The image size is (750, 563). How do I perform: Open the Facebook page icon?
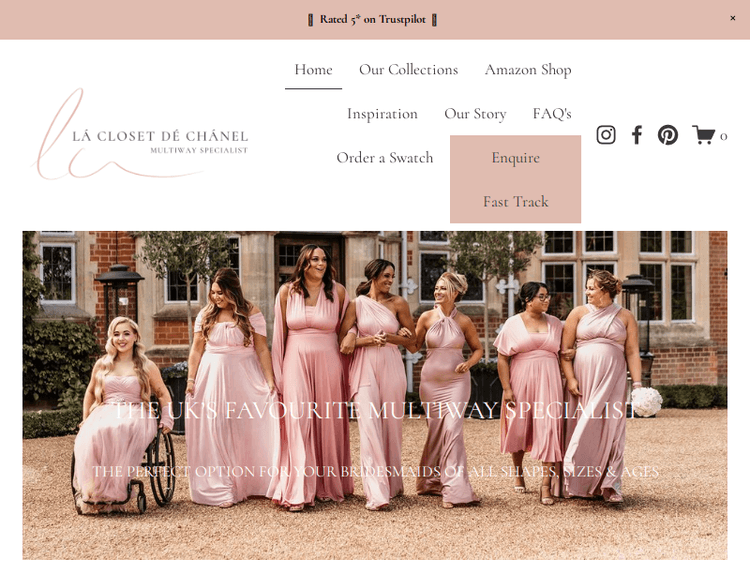click(637, 135)
